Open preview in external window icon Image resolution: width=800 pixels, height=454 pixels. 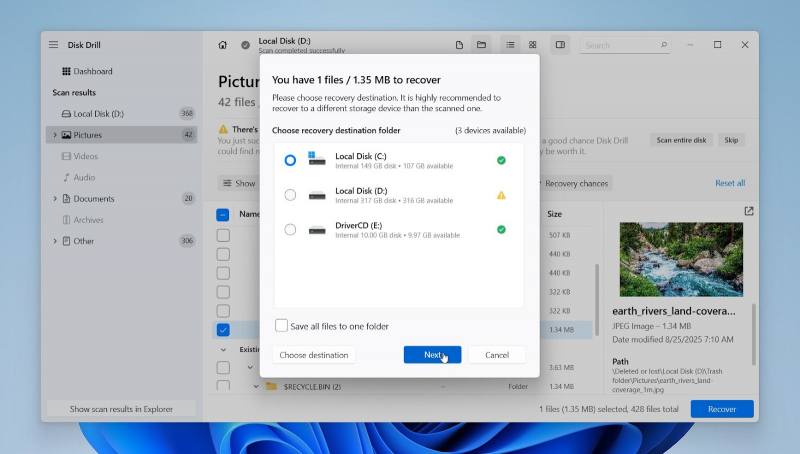(748, 211)
